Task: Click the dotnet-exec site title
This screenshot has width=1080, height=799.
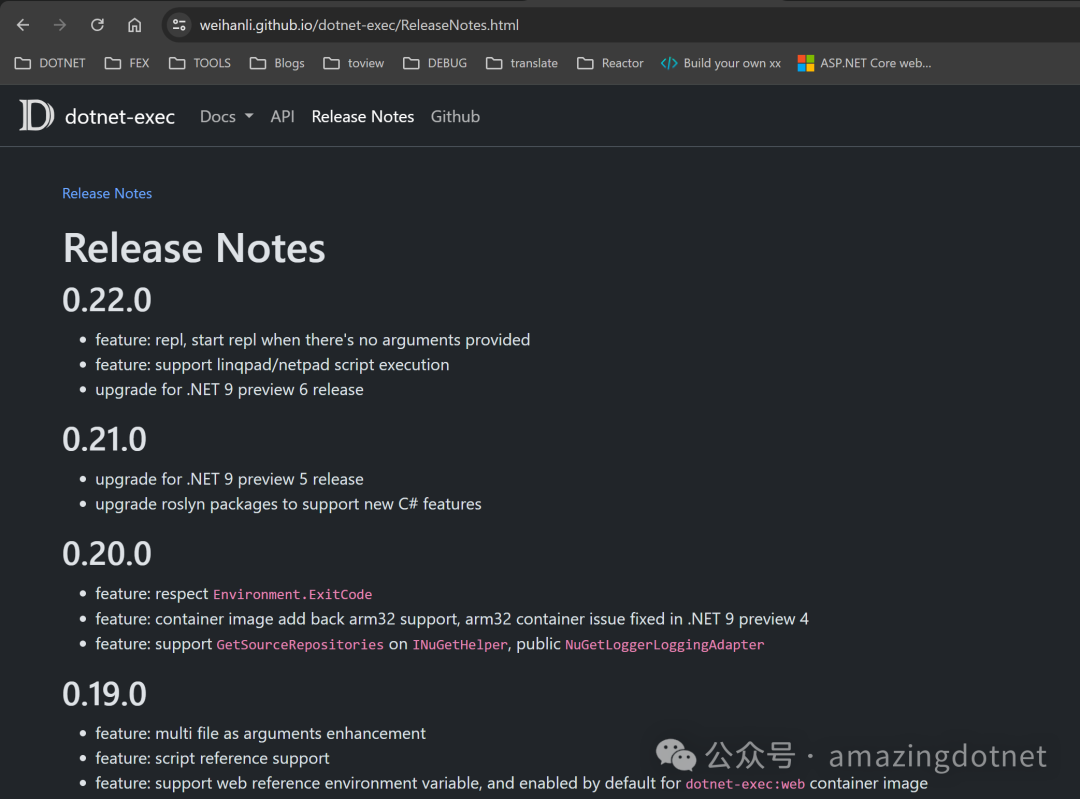Action: point(120,117)
